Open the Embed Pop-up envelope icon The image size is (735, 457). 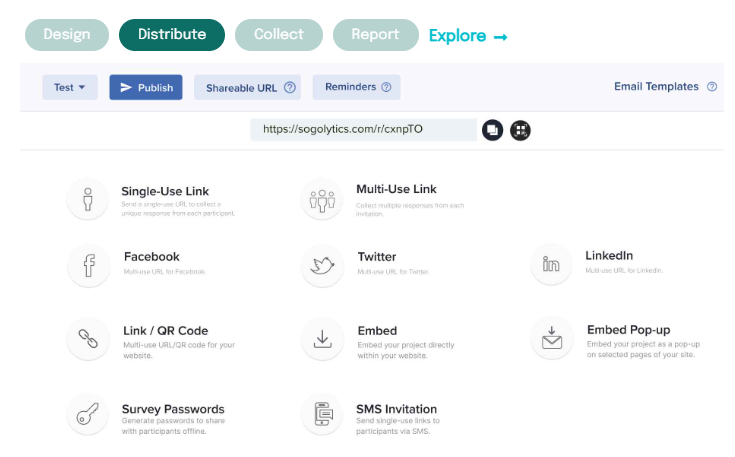551,340
